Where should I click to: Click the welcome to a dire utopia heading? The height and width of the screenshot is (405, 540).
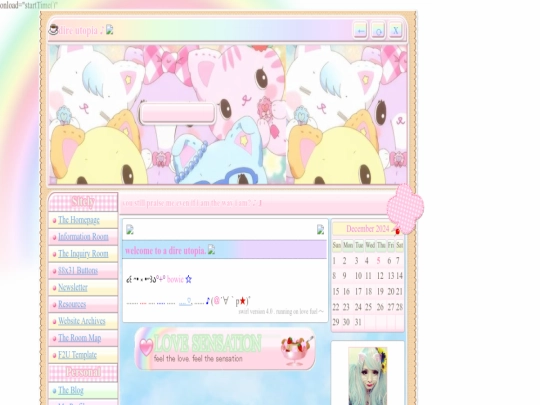tap(165, 250)
